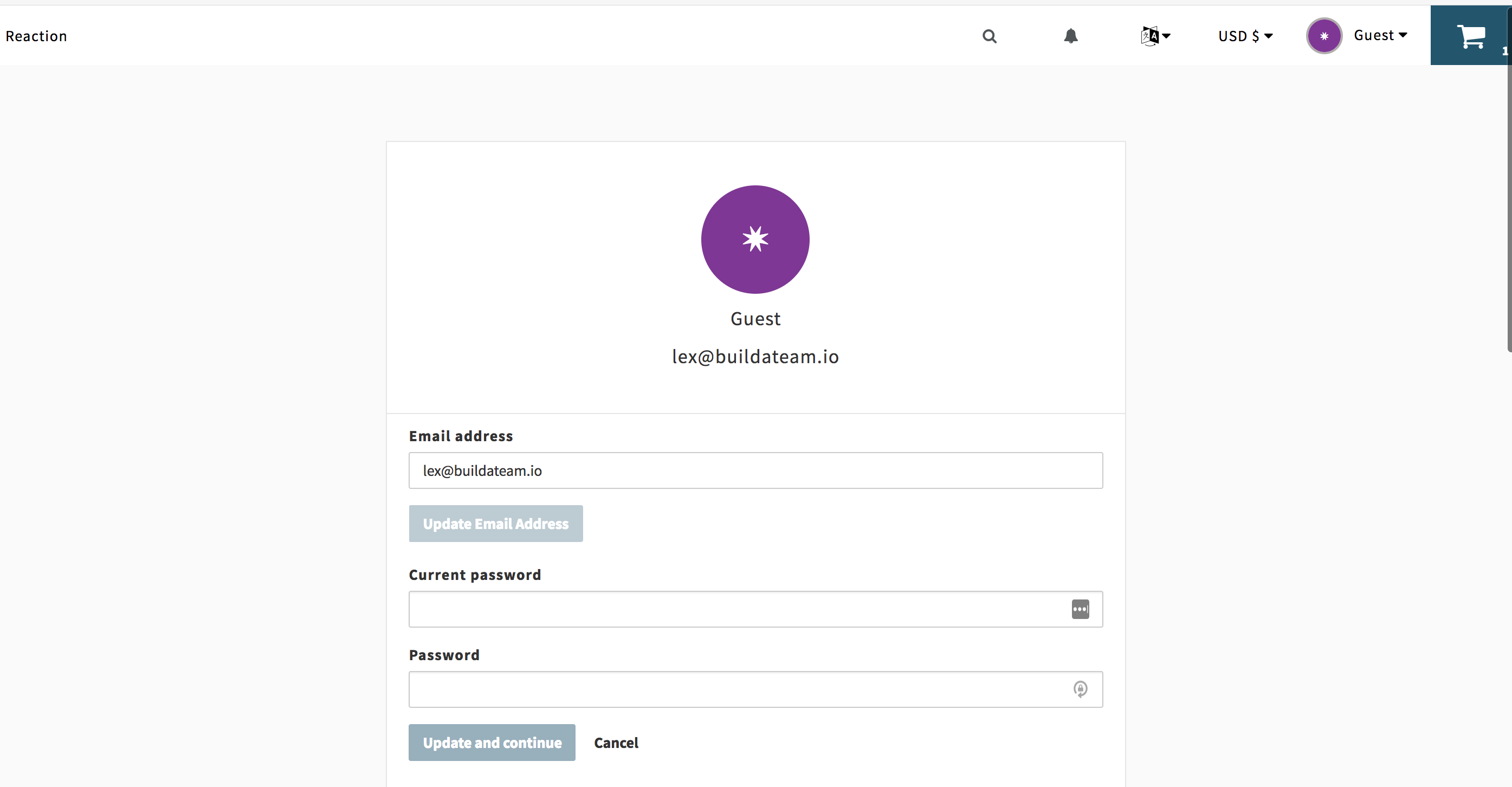Click the Guest name under avatar
1512x787 pixels.
[755, 319]
